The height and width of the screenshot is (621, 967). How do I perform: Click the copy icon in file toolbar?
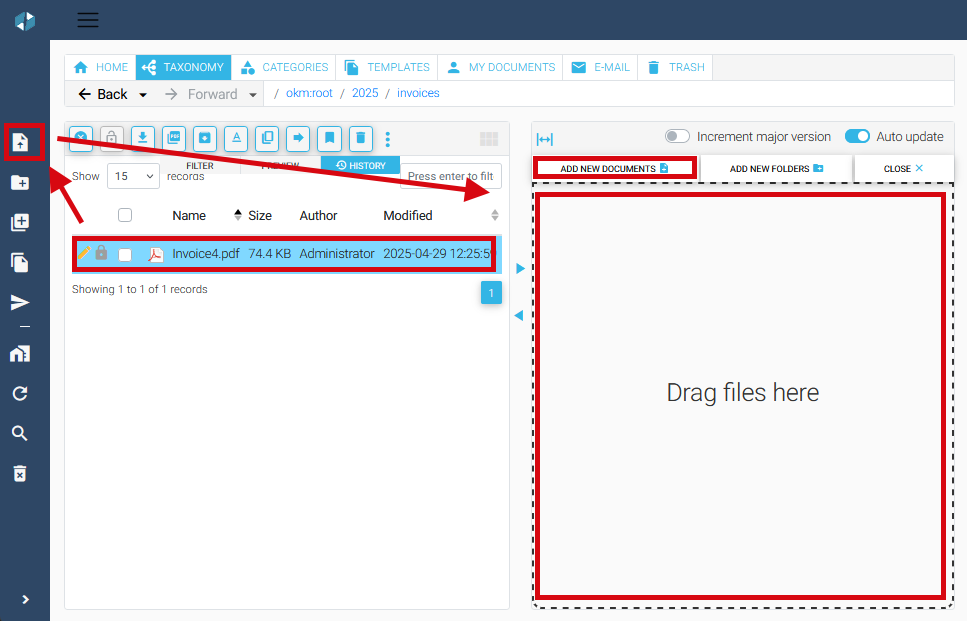267,138
